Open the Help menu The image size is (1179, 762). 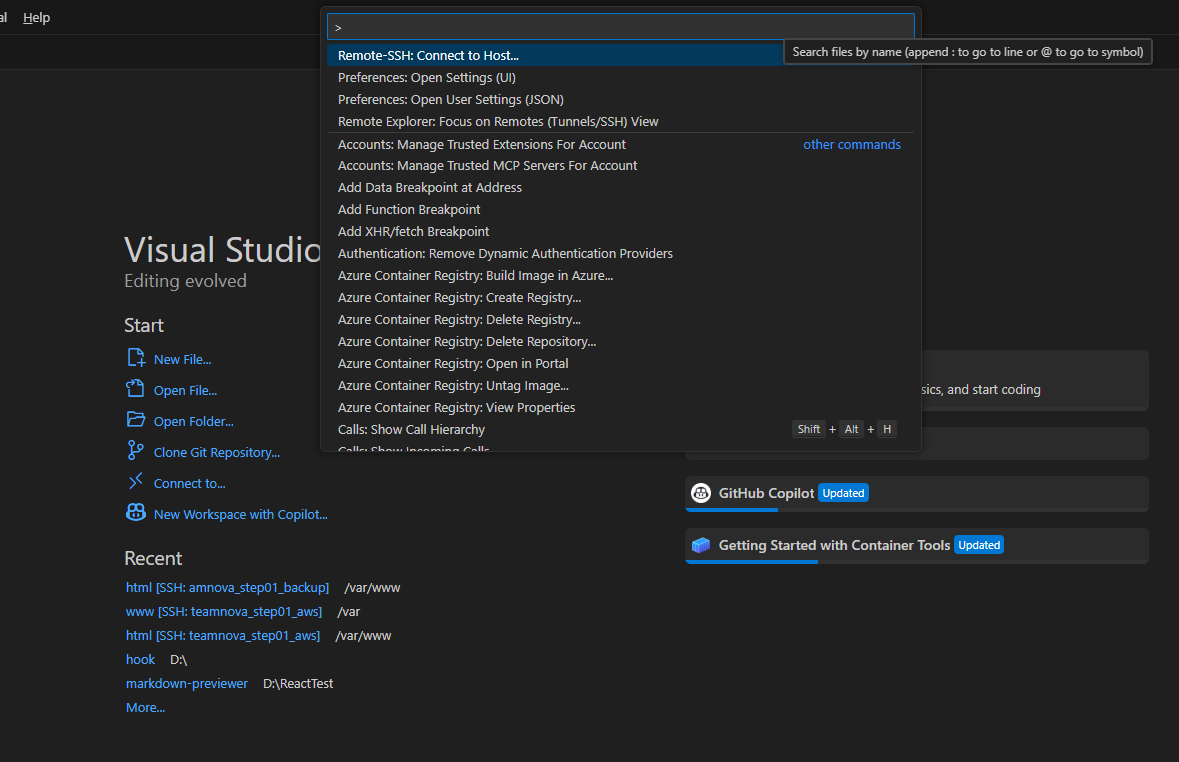tap(36, 17)
